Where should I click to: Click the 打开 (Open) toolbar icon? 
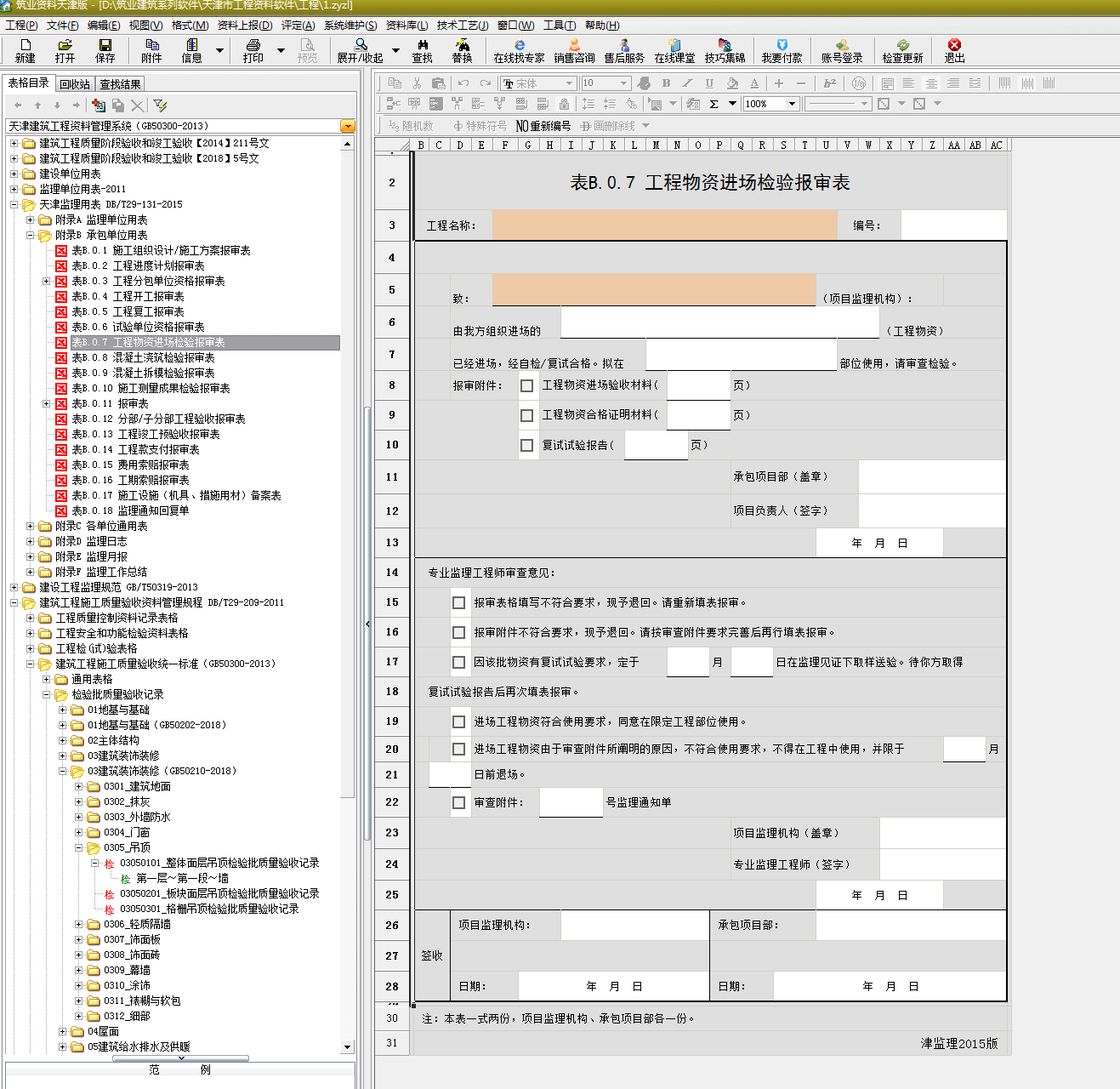65,50
